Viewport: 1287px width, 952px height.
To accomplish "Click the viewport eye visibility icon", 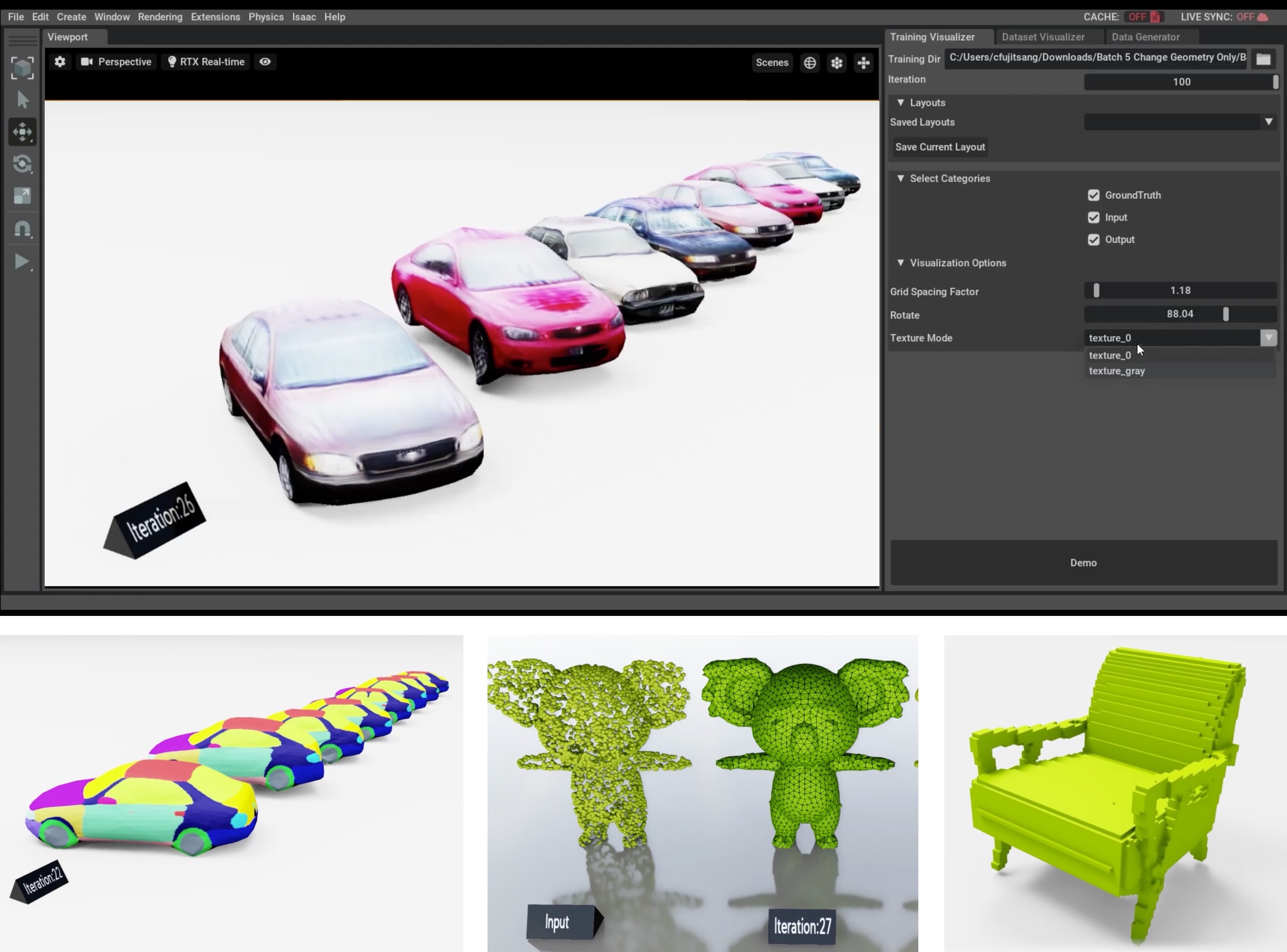I will (265, 62).
